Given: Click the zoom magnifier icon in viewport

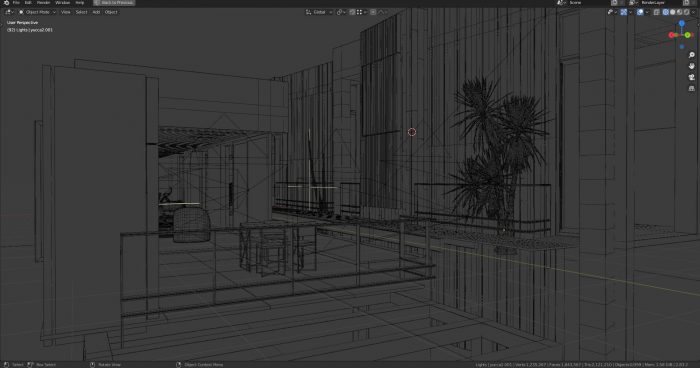Looking at the screenshot, I should tap(692, 55).
